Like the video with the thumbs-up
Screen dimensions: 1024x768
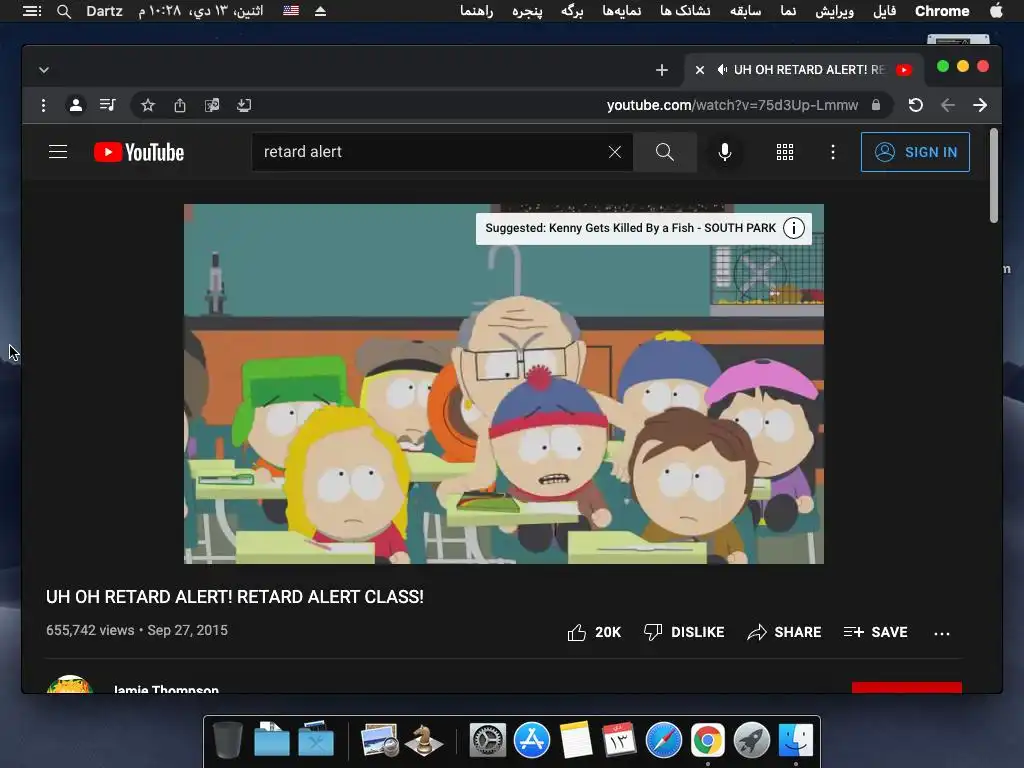pyautogui.click(x=594, y=632)
